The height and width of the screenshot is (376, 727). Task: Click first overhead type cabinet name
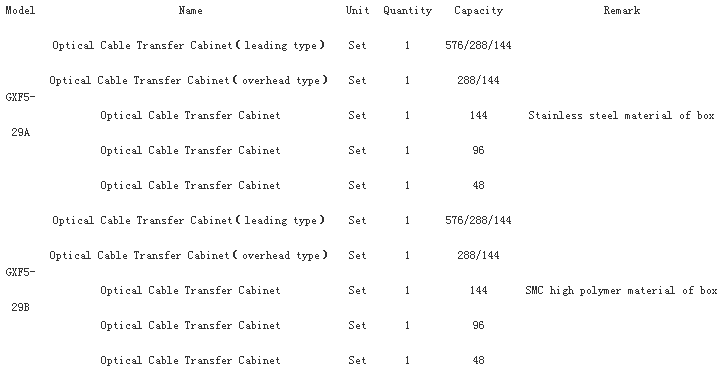189,80
